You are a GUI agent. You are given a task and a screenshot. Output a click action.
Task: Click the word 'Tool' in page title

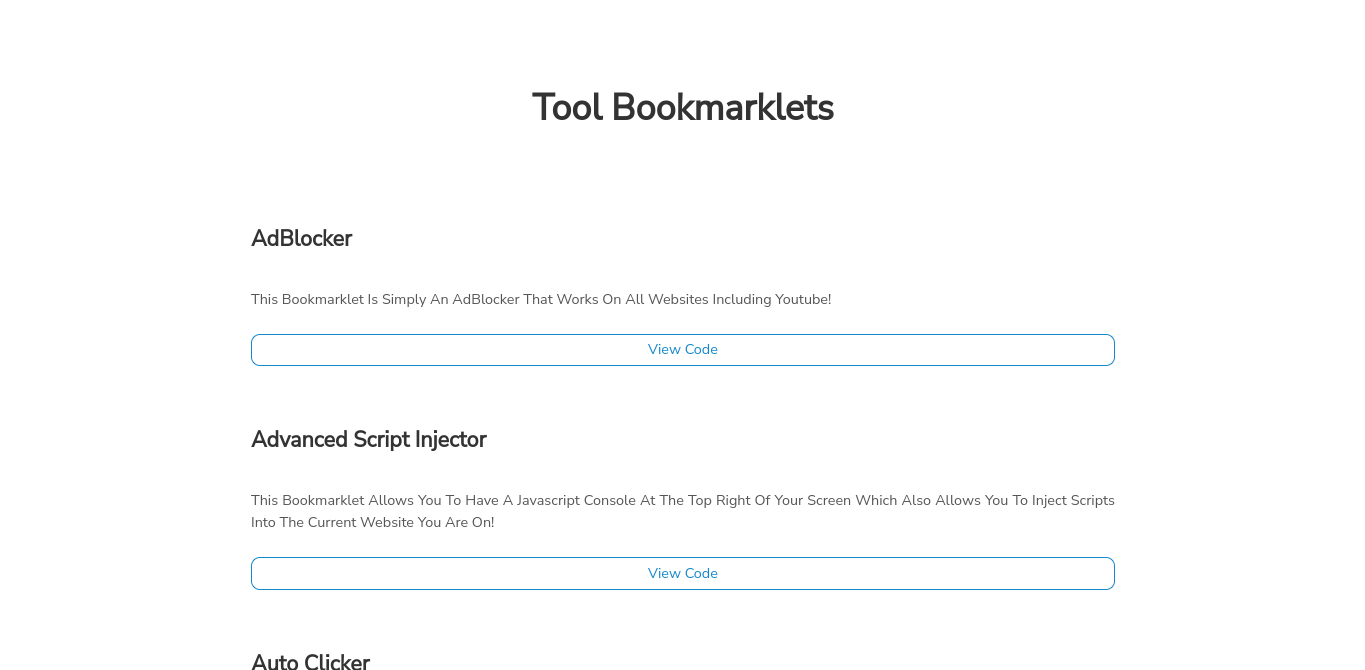[x=567, y=108]
